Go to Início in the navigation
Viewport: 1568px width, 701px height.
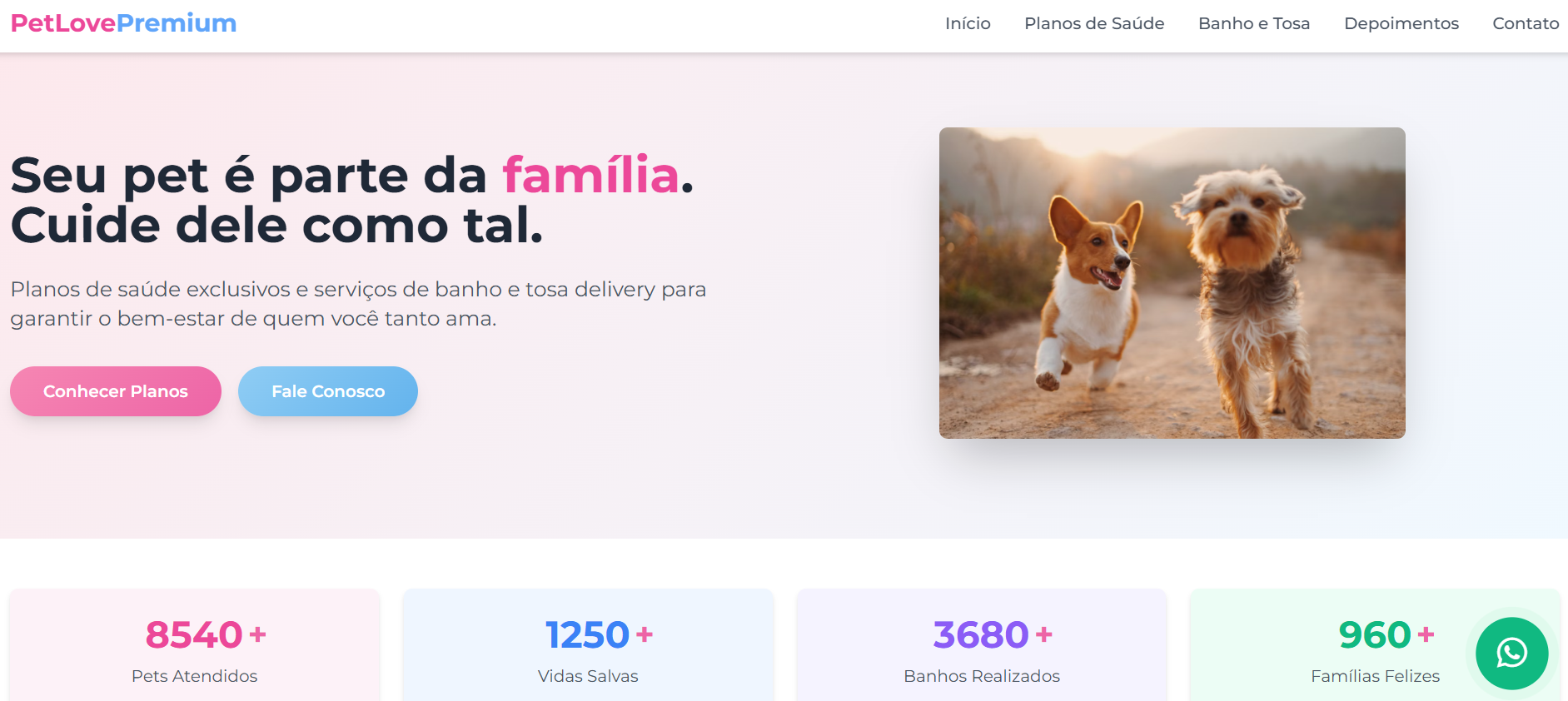click(968, 23)
